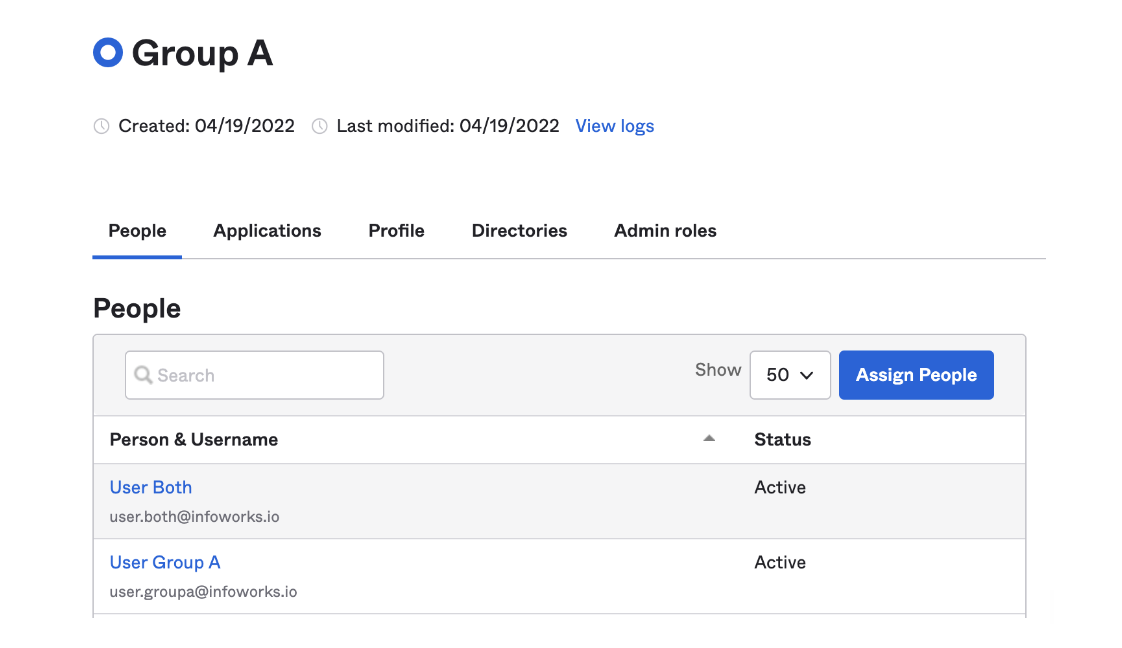This screenshot has width=1122, height=648.
Task: Switch to the People tab
Action: point(137,231)
